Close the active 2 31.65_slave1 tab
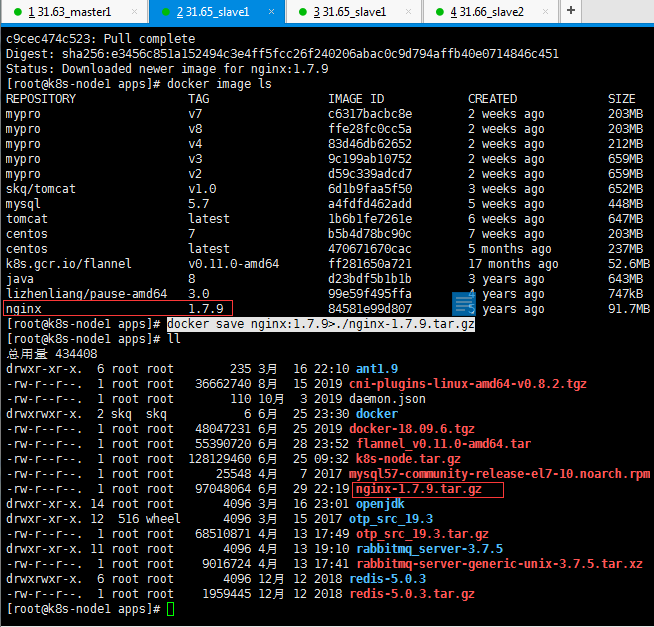 (x=272, y=12)
